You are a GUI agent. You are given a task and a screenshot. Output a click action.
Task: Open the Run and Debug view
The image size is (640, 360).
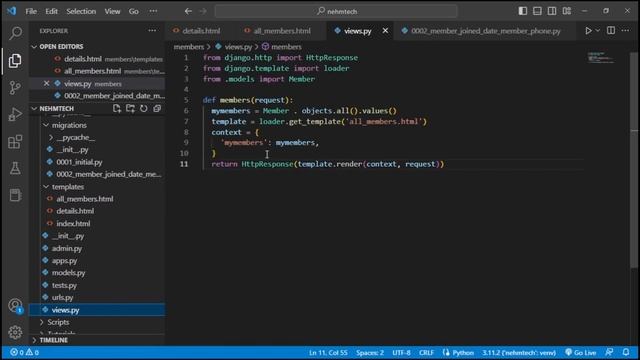(16, 114)
